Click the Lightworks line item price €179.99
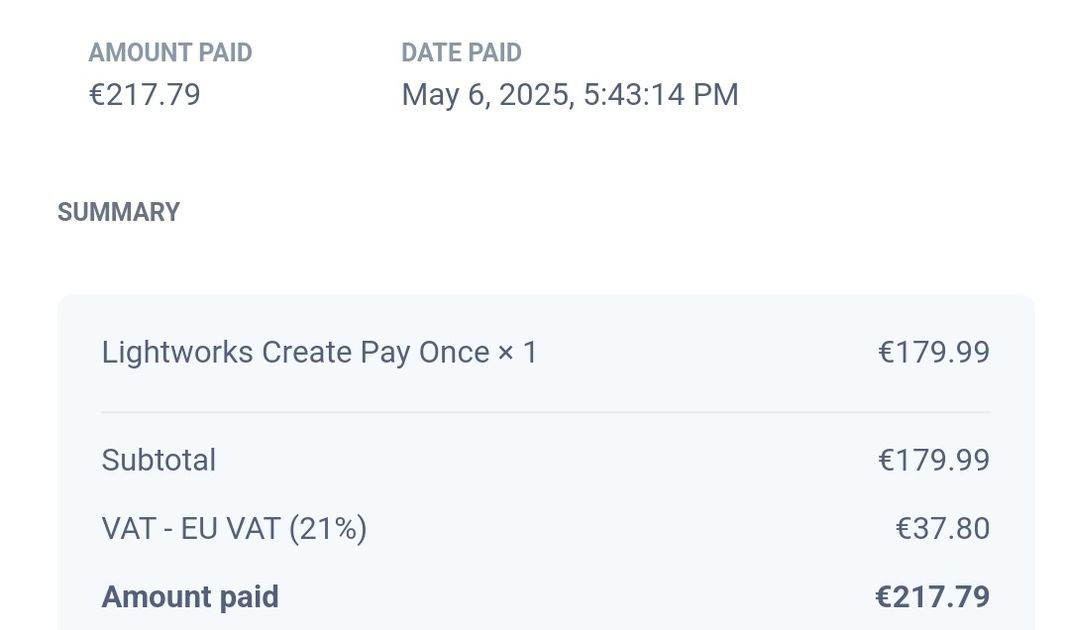This screenshot has height=630, width=1068. 933,353
